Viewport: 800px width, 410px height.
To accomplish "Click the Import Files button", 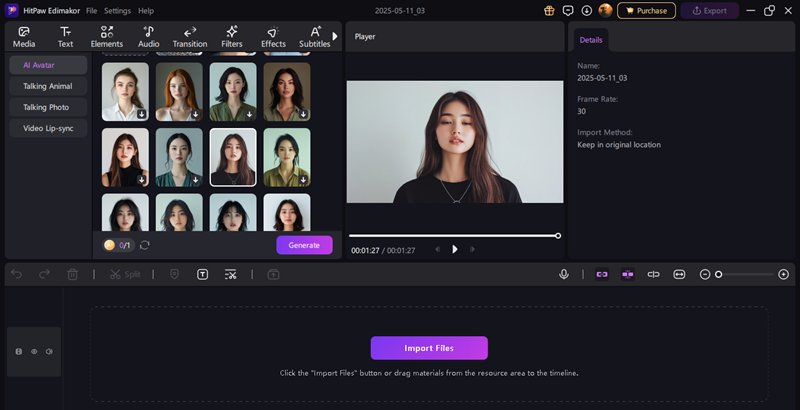I will point(429,348).
